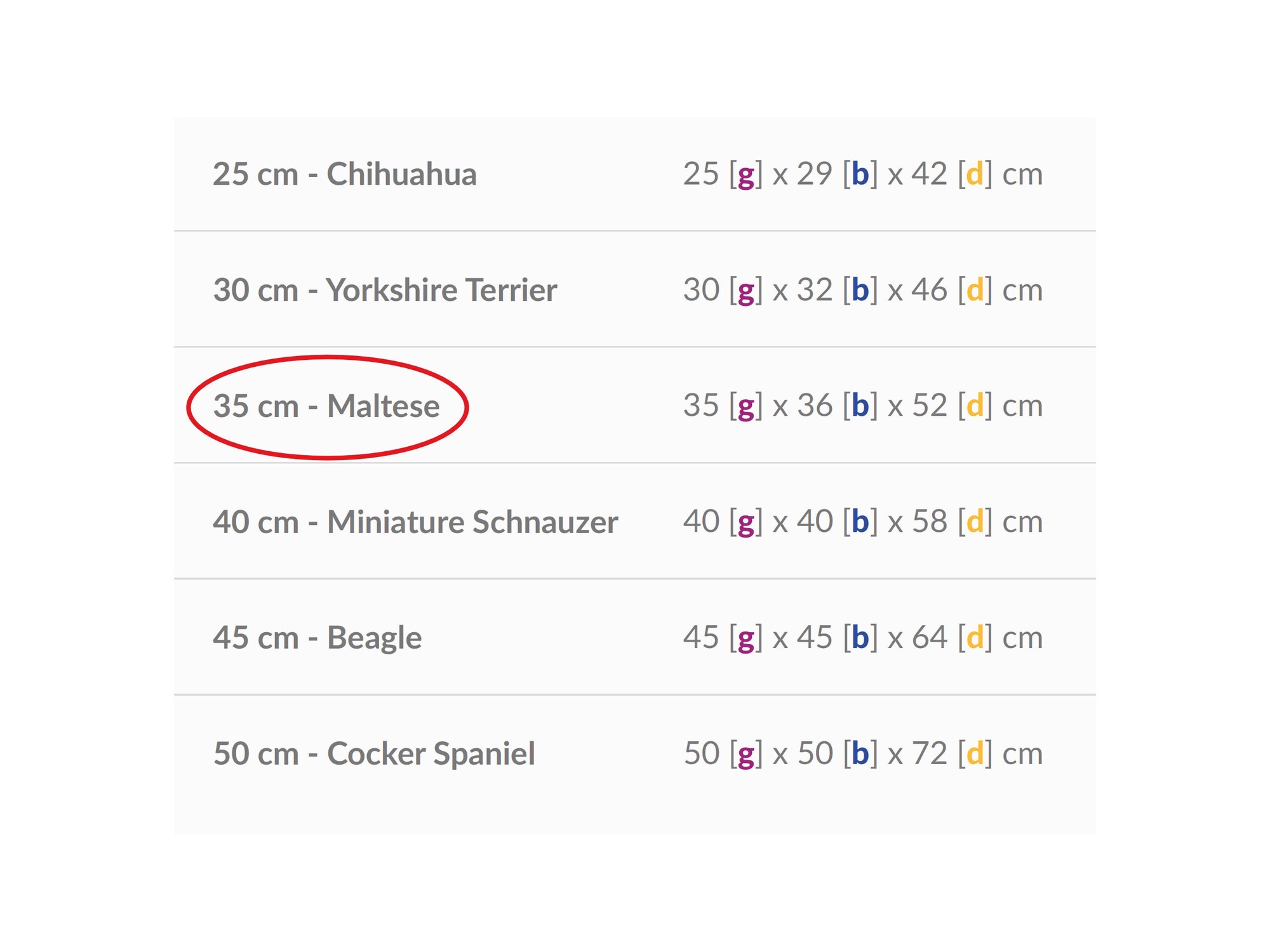The image size is (1270, 952).
Task: Click the "72" depth value for Cocker Spaniel
Action: (x=930, y=753)
